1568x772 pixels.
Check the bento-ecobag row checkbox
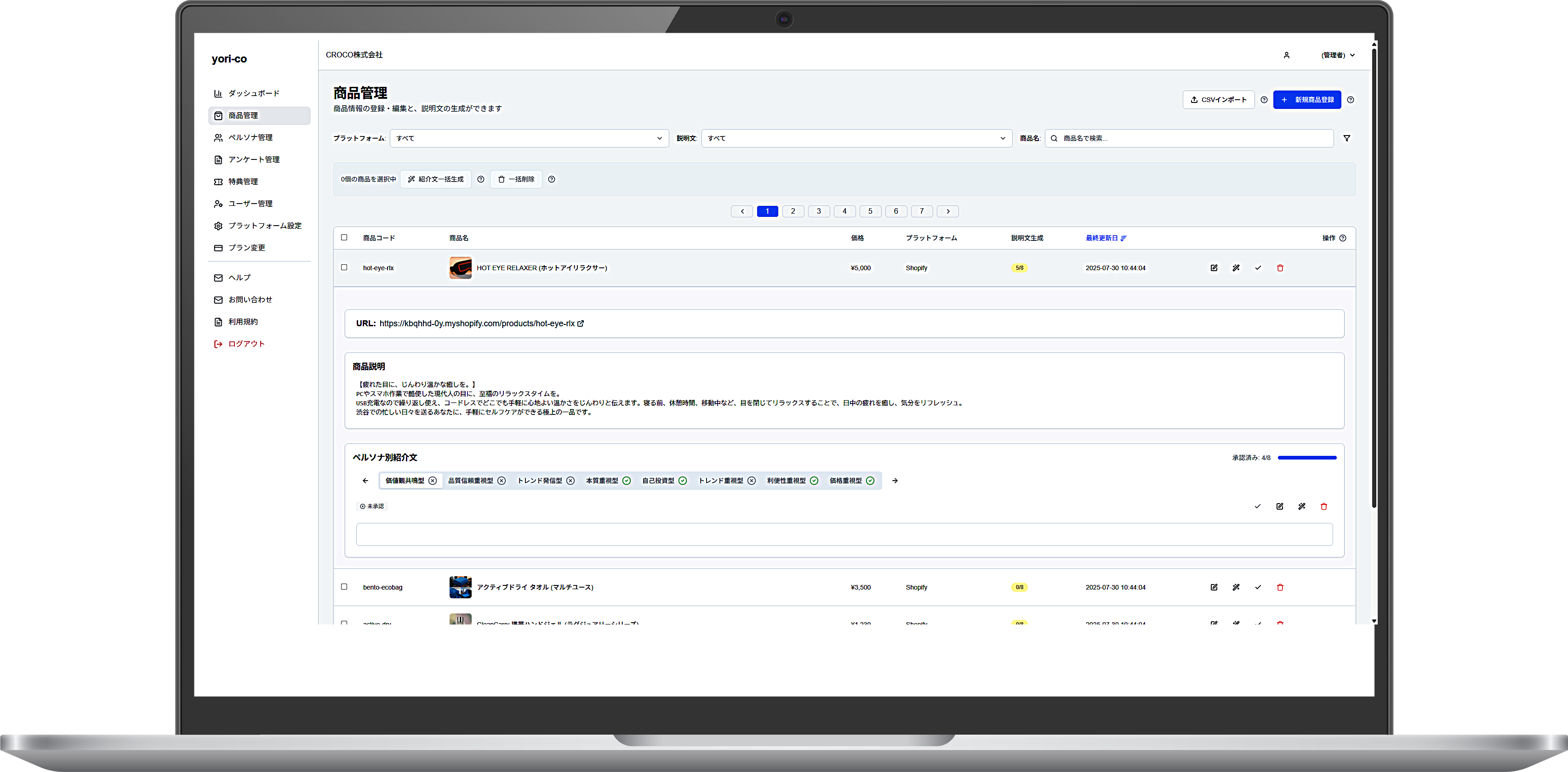[344, 586]
